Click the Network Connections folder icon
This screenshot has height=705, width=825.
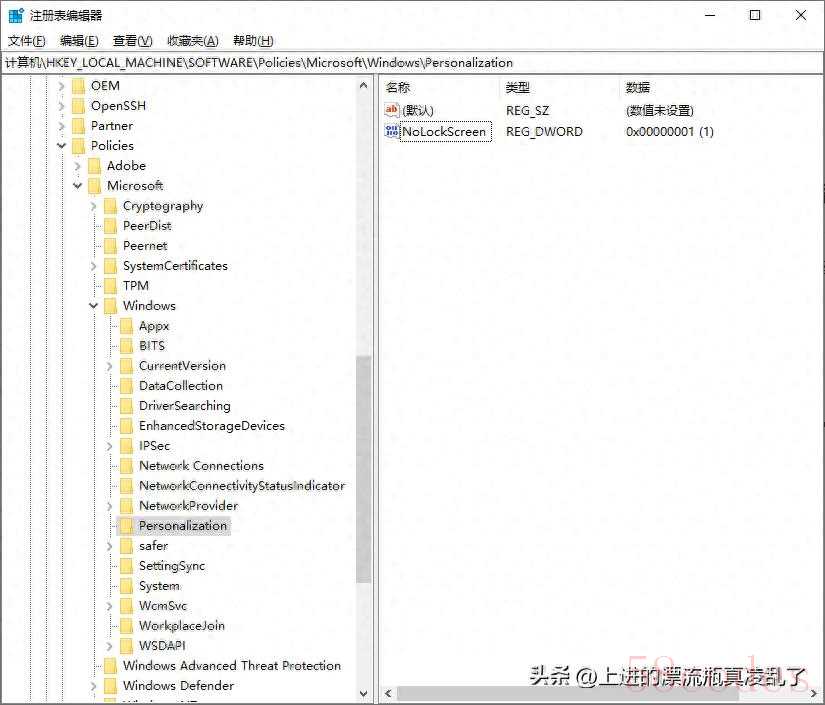point(126,466)
